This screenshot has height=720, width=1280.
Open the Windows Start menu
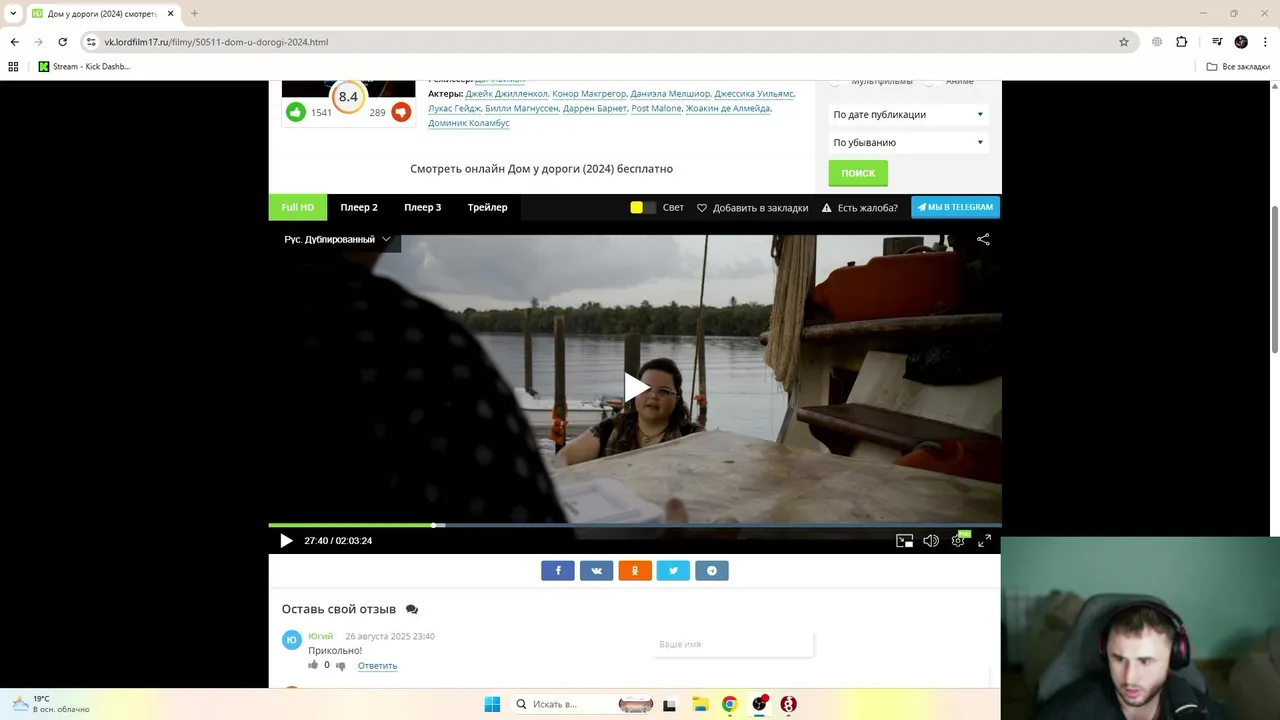pos(492,704)
